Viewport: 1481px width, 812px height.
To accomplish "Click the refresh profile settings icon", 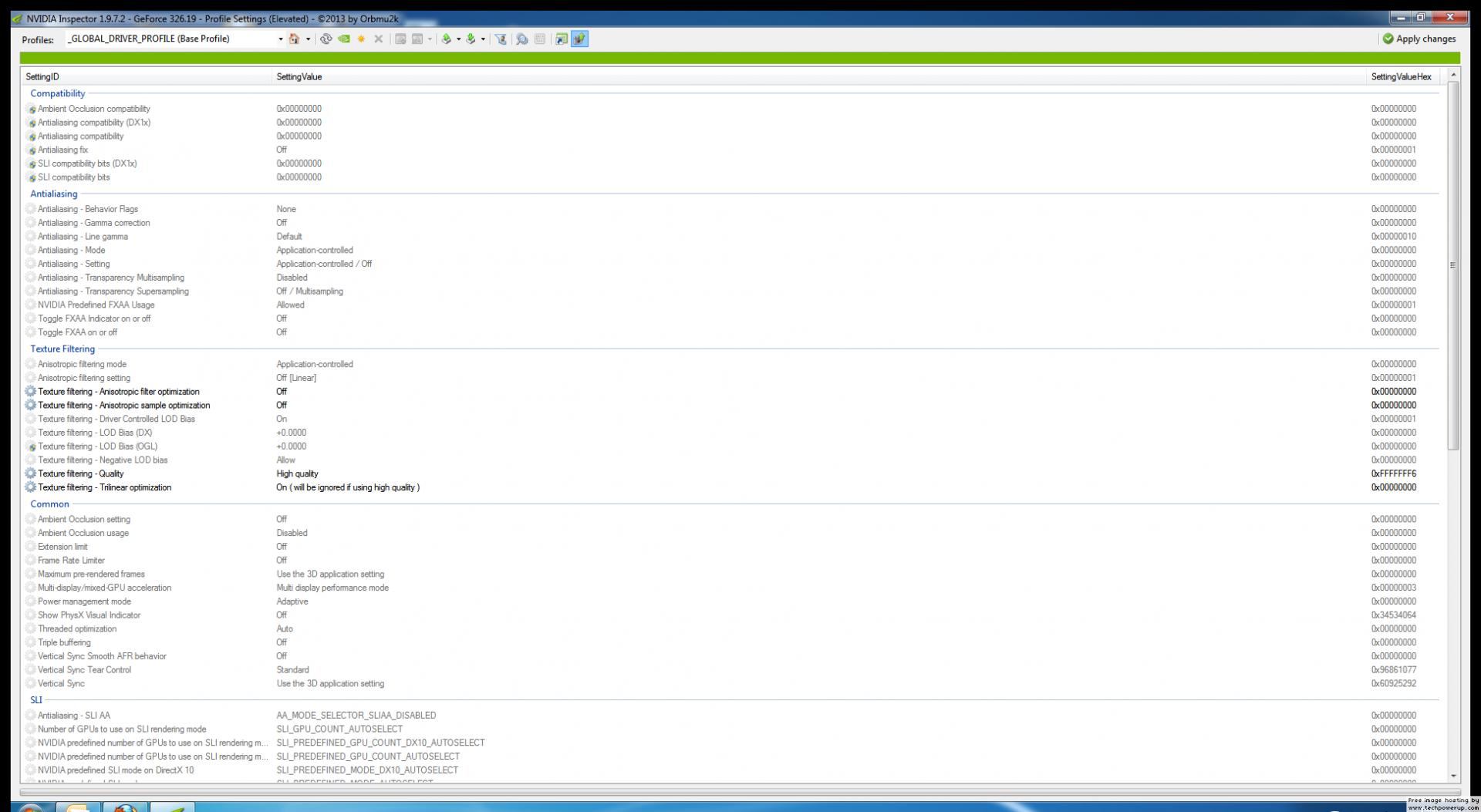I will (326, 39).
